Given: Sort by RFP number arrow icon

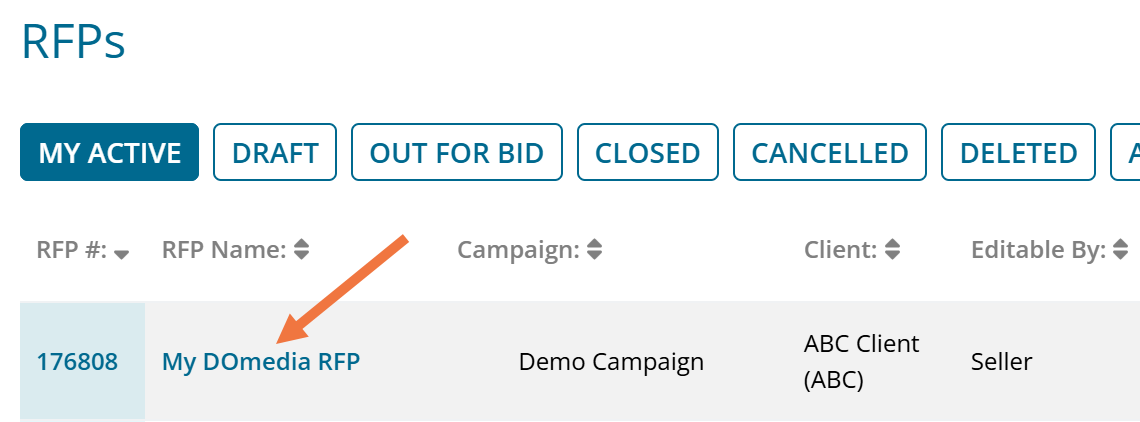Looking at the screenshot, I should tap(122, 255).
